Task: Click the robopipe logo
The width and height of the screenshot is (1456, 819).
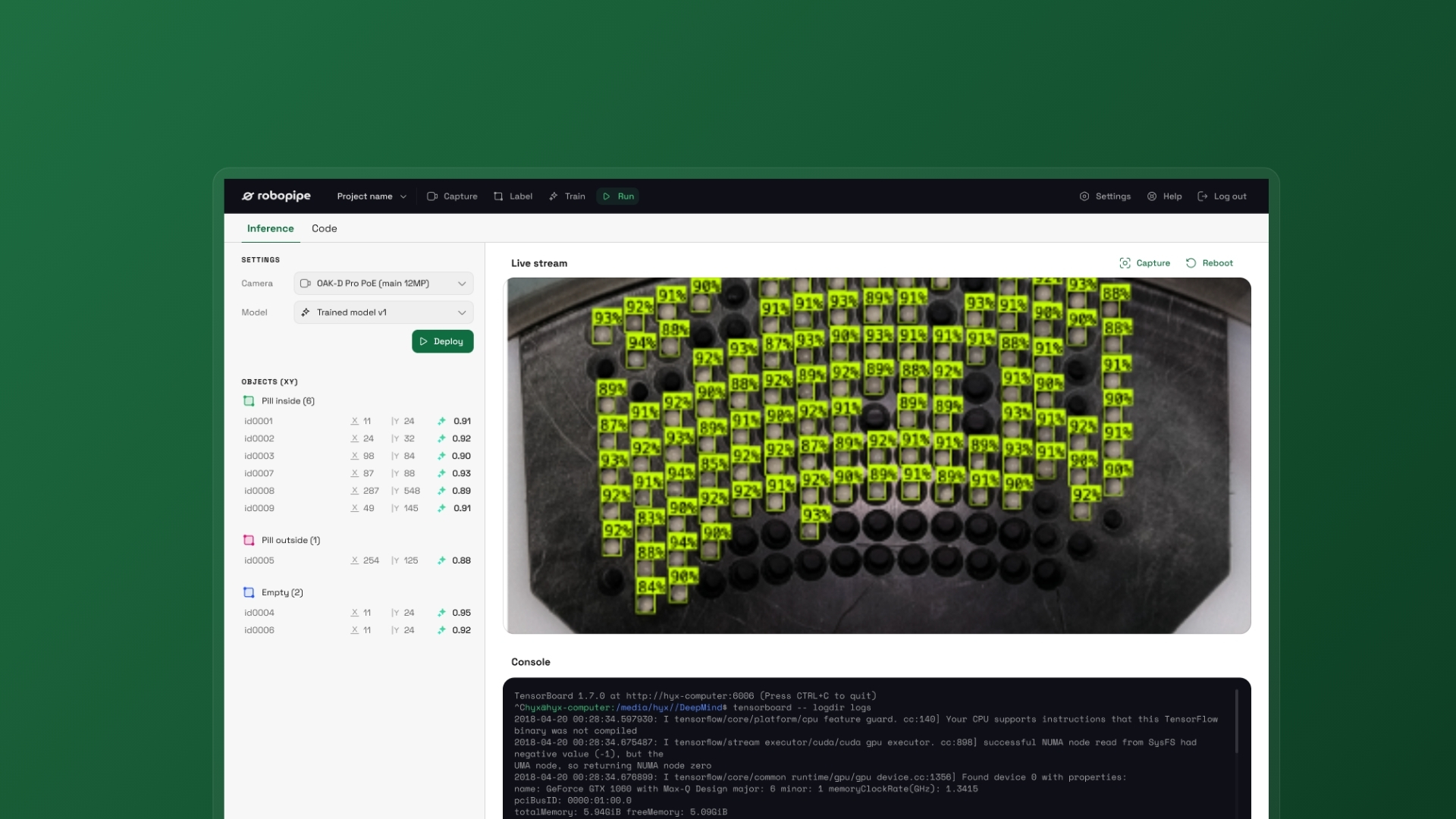Action: 276,196
